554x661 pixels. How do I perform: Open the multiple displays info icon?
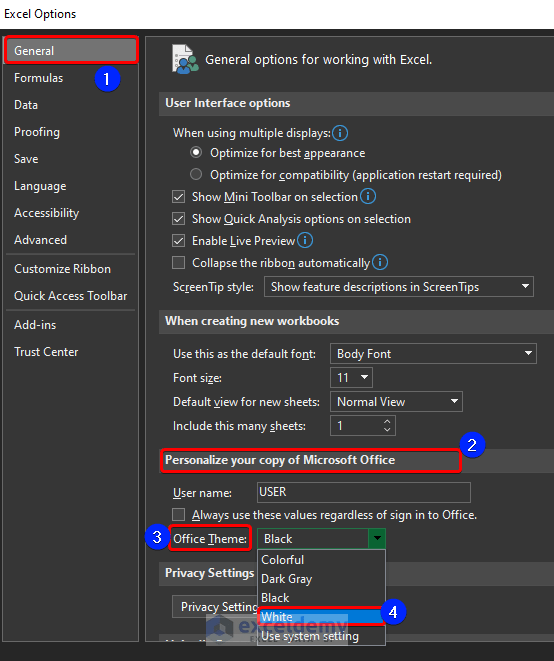340,133
